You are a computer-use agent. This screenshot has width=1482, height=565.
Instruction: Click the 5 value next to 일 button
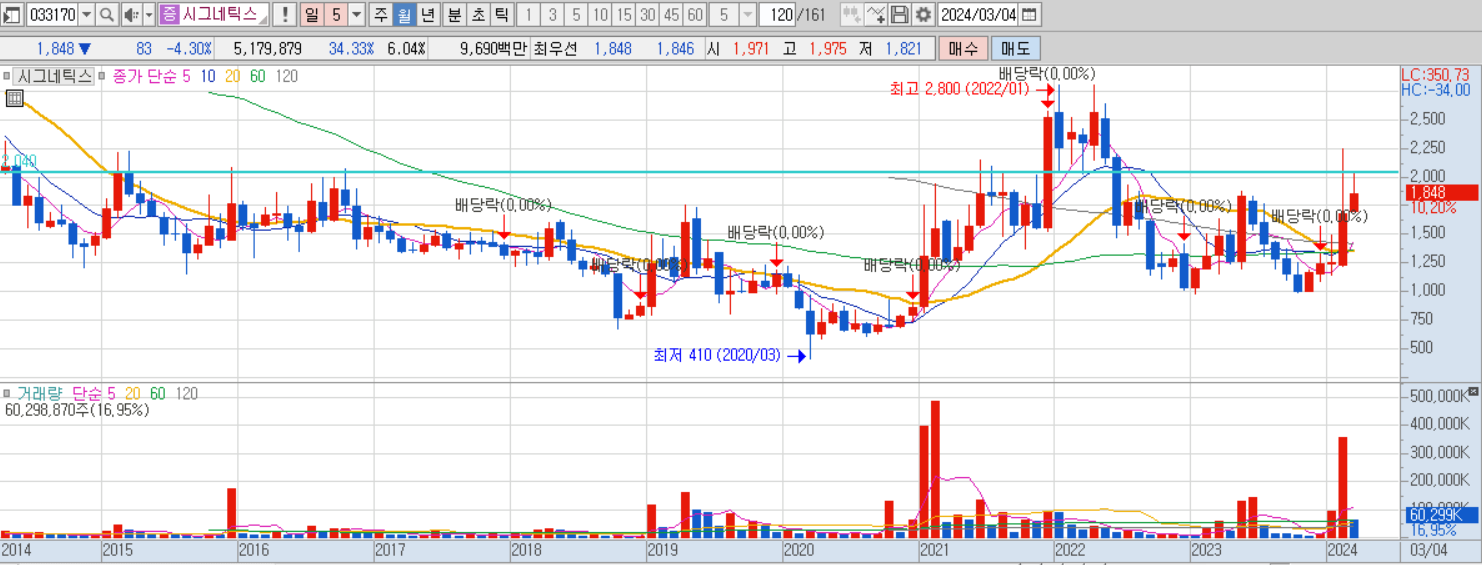coord(336,14)
